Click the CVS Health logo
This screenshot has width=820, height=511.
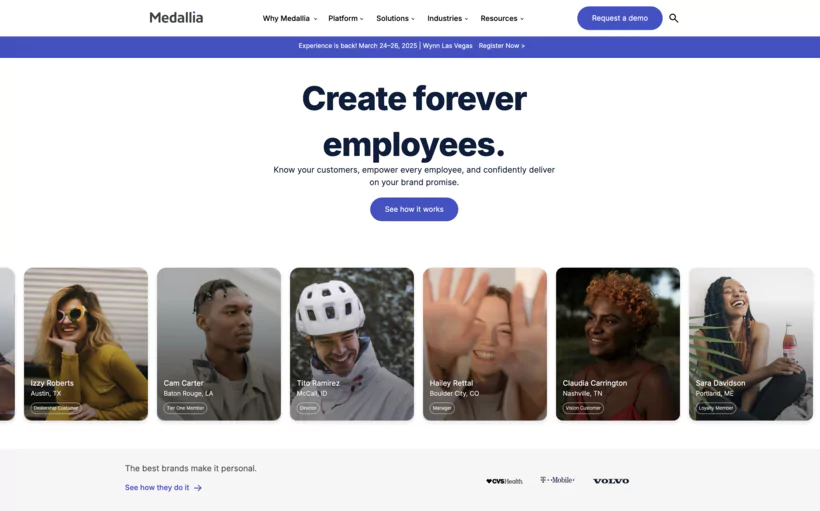(504, 481)
